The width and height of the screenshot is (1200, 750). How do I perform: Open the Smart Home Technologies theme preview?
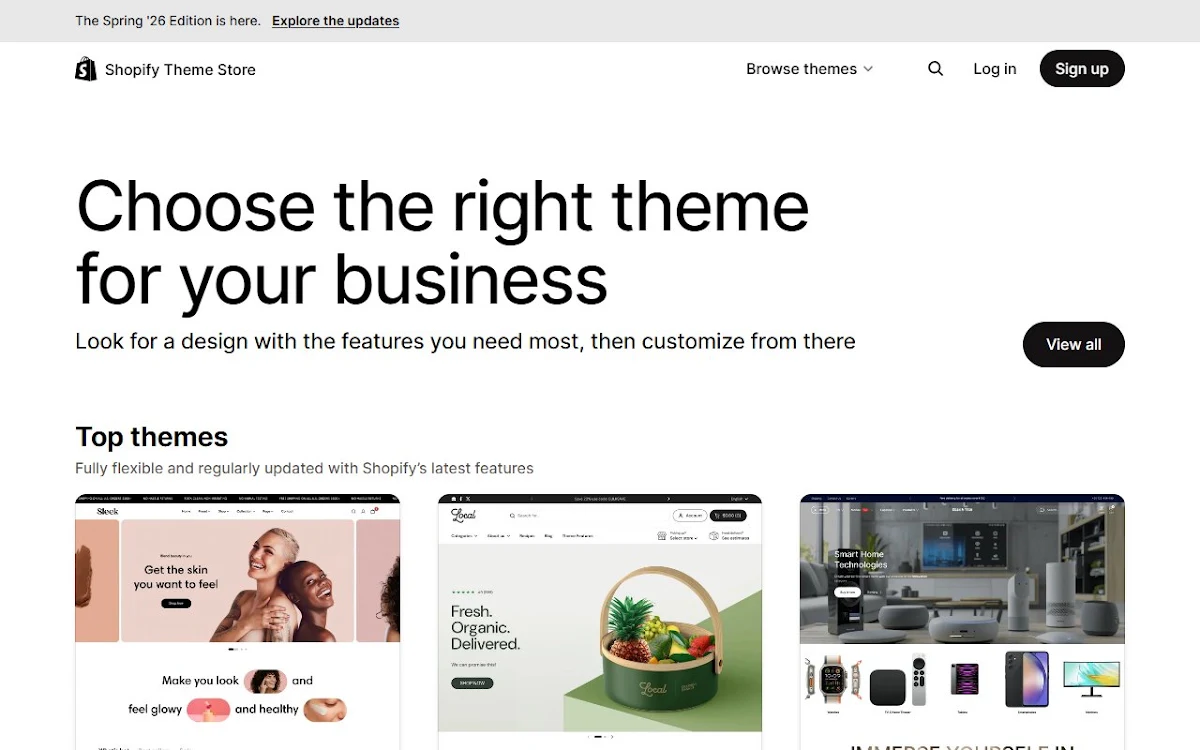click(x=962, y=622)
